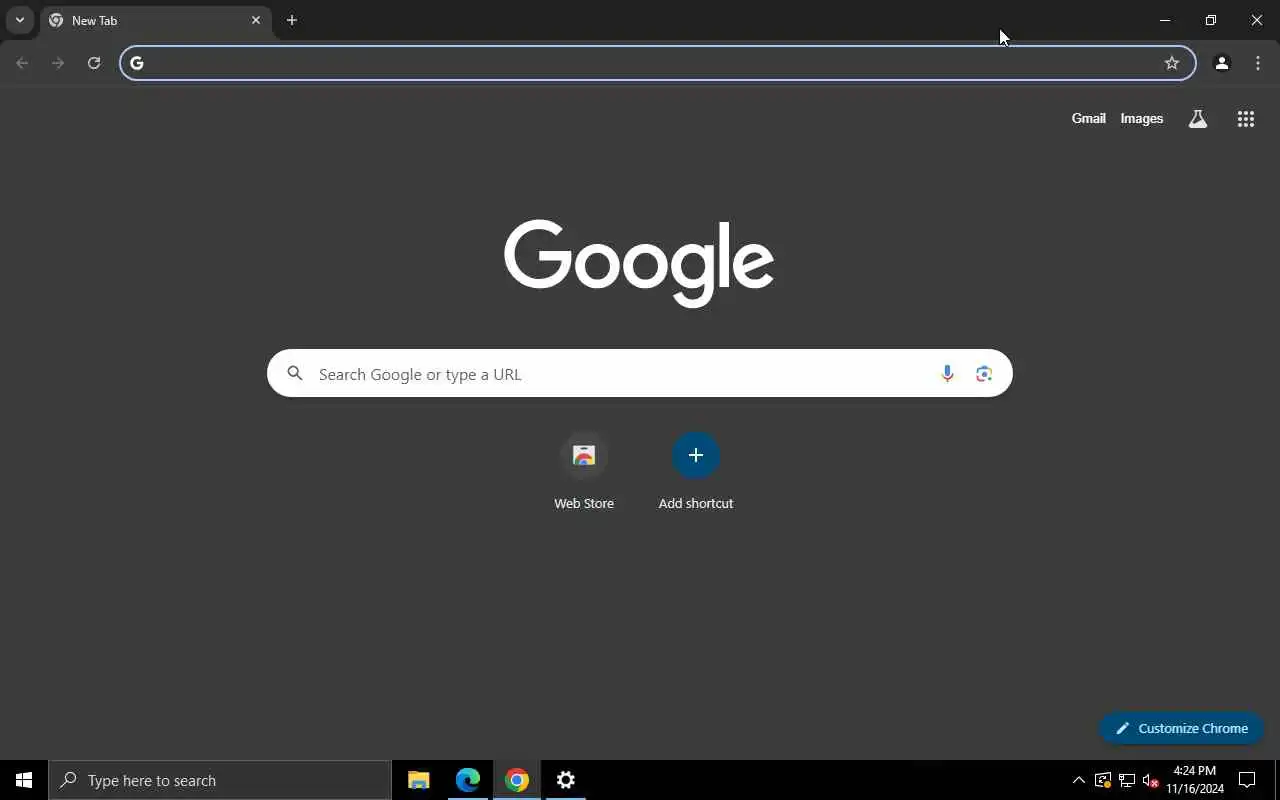This screenshot has height=800, width=1280.
Task: Open the Action Center notifications icon
Action: pos(1247,780)
